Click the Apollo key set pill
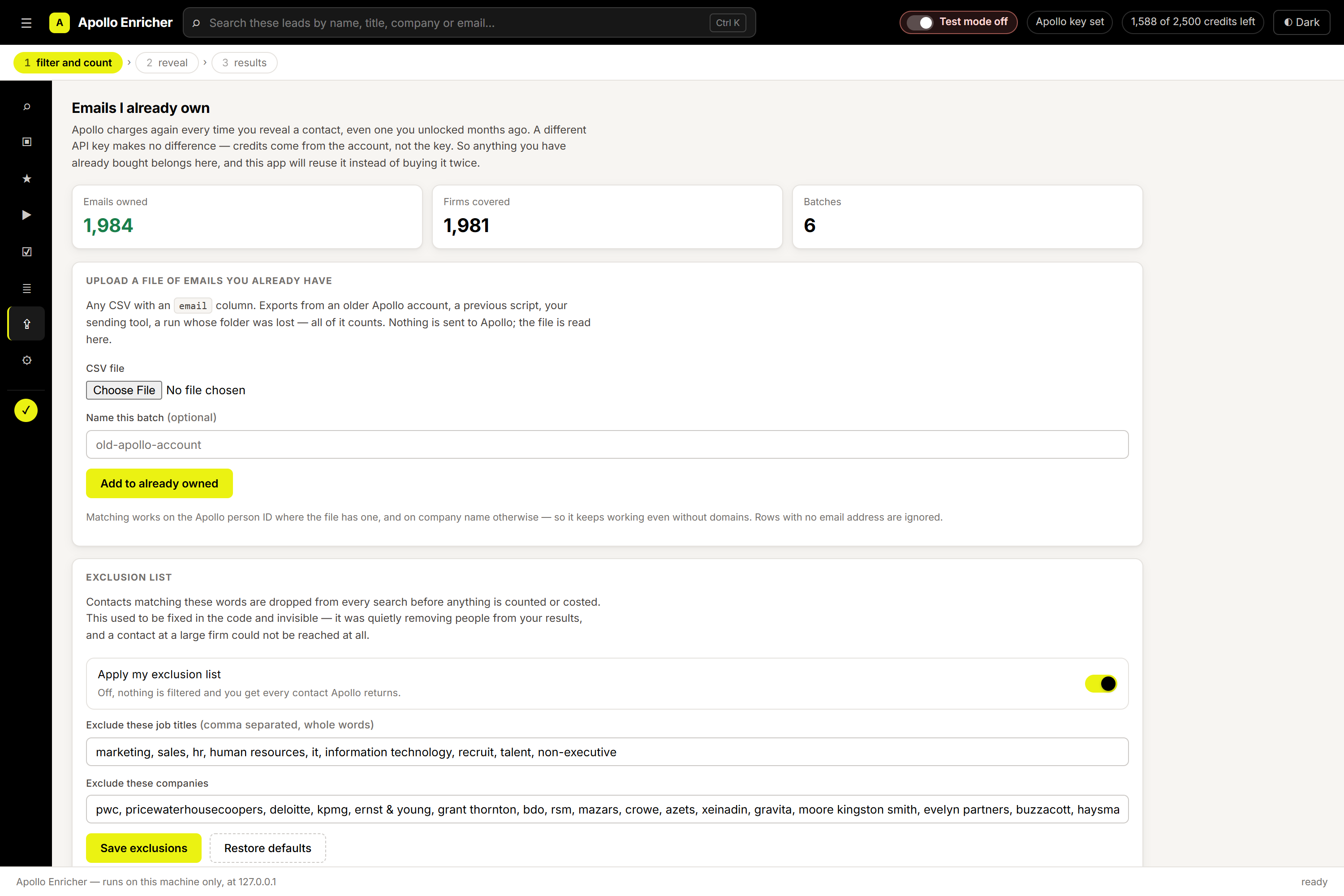This screenshot has height=896, width=1344. tap(1070, 22)
